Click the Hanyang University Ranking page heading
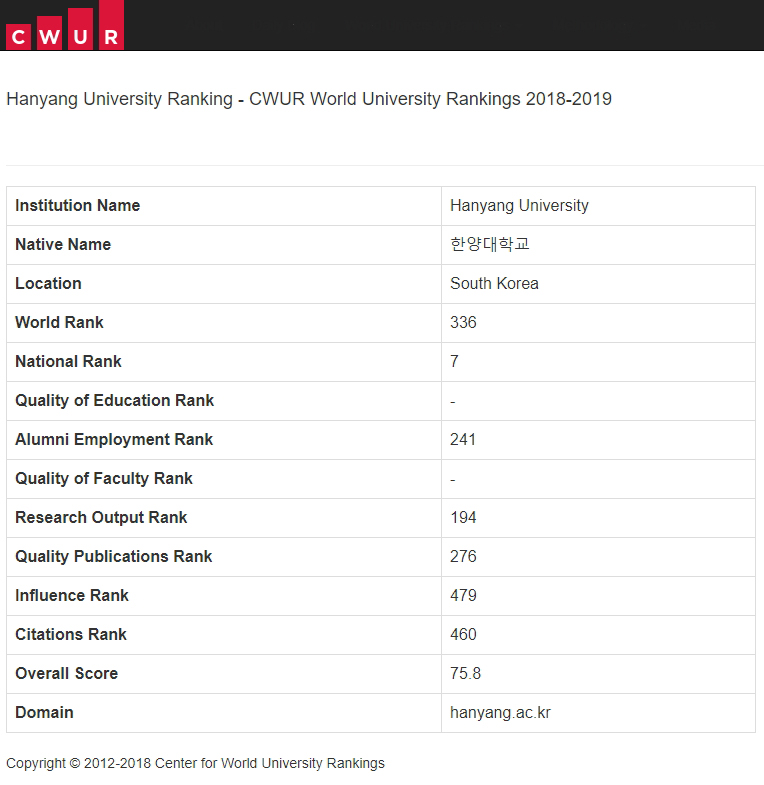This screenshot has width=764, height=785. 308,99
